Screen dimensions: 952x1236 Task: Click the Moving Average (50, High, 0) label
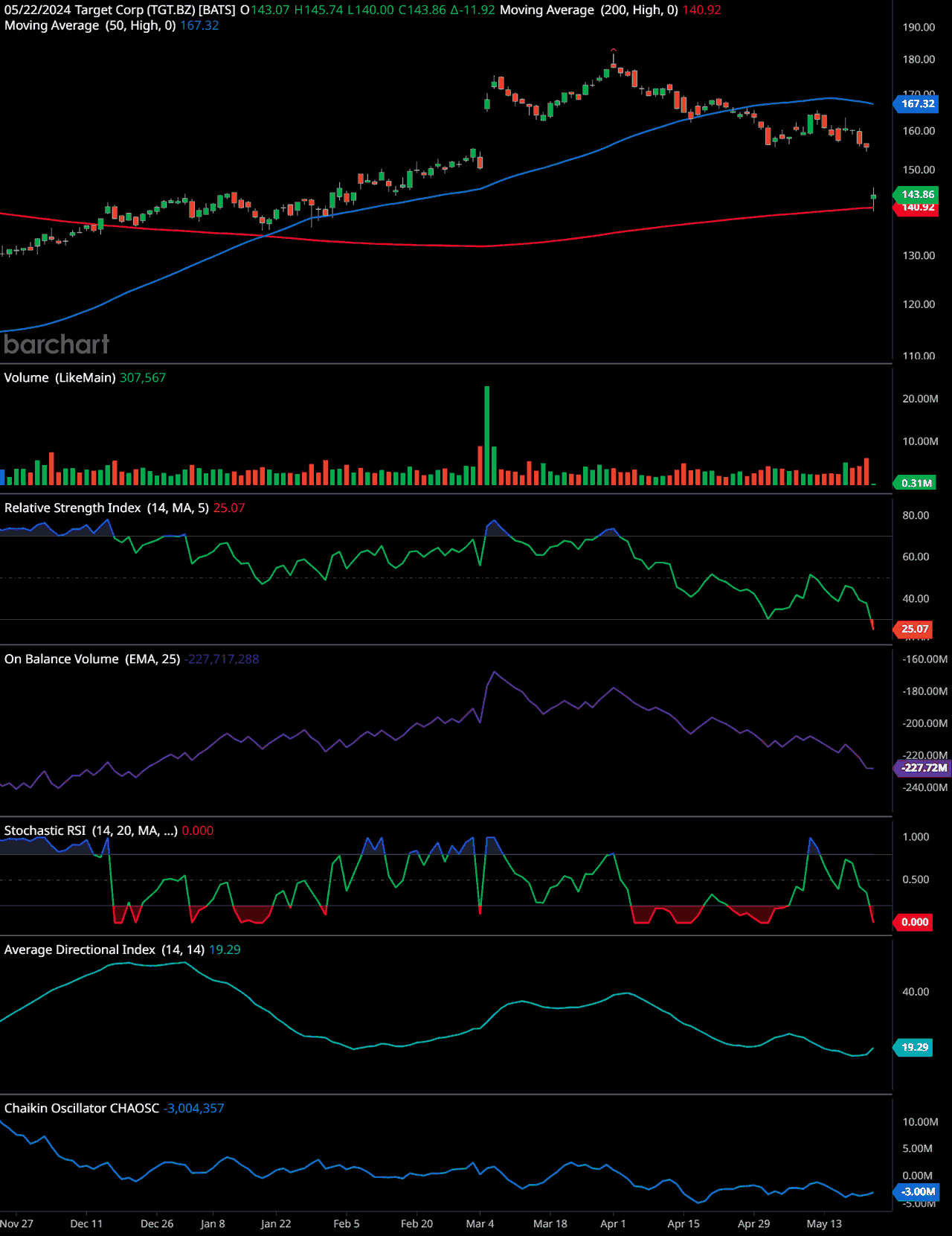pyautogui.click(x=89, y=25)
